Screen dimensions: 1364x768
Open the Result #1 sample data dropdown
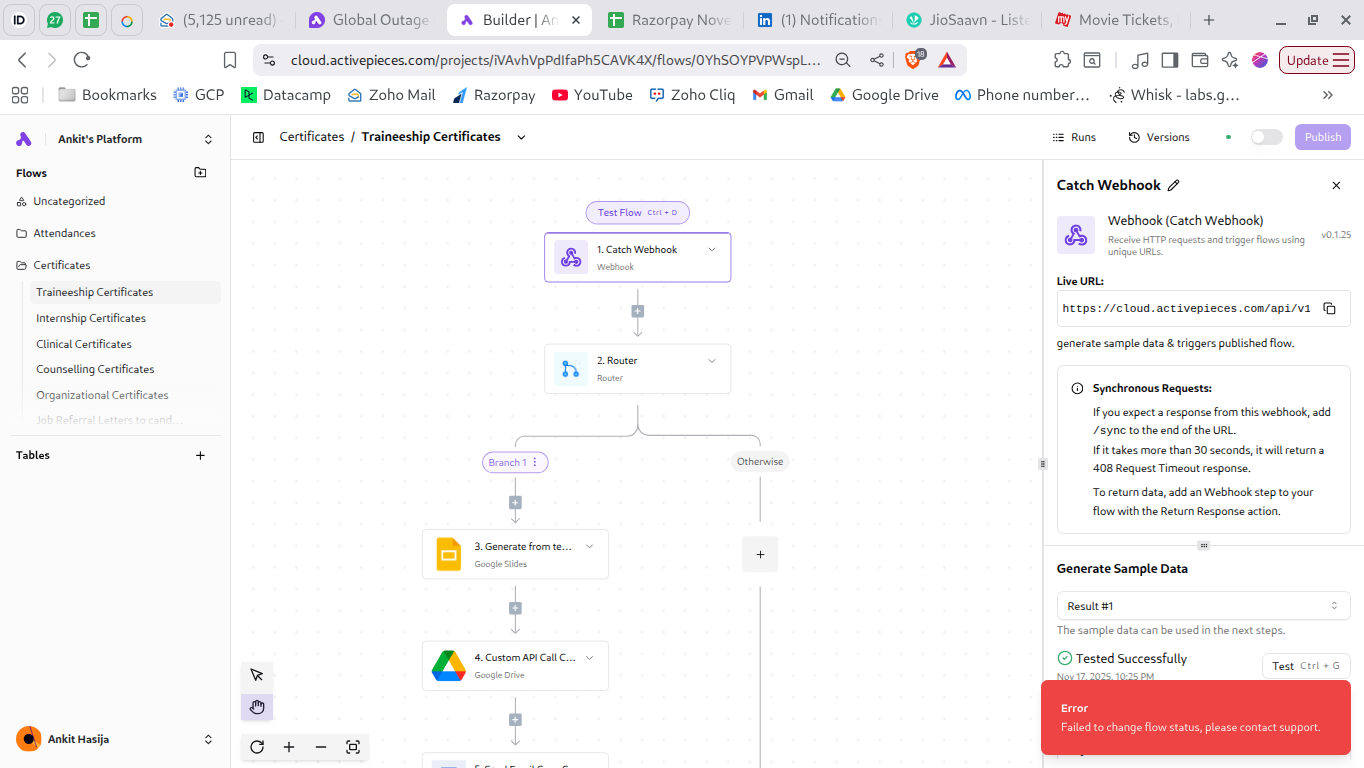click(1203, 606)
